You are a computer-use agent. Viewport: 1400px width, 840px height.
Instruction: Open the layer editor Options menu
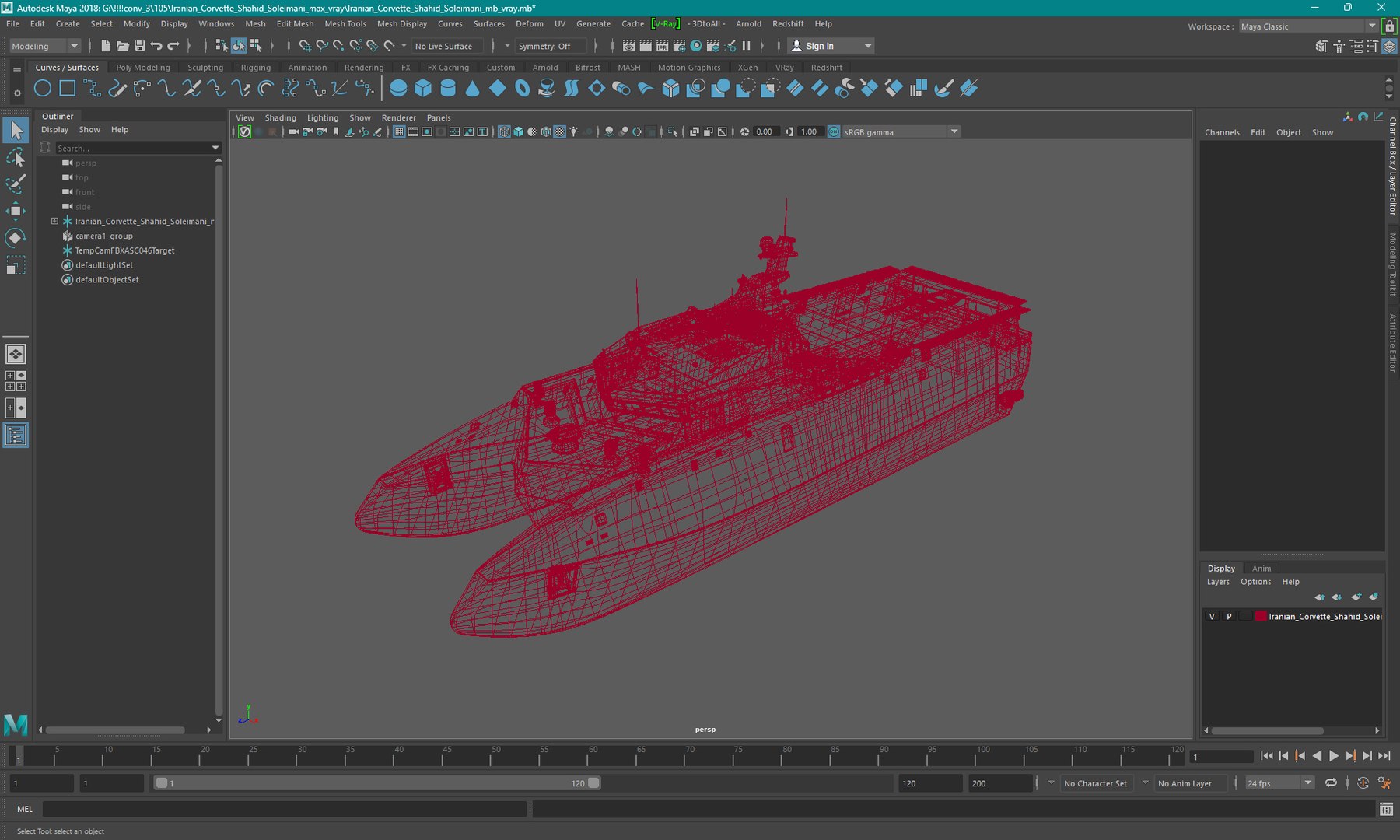pos(1255,582)
